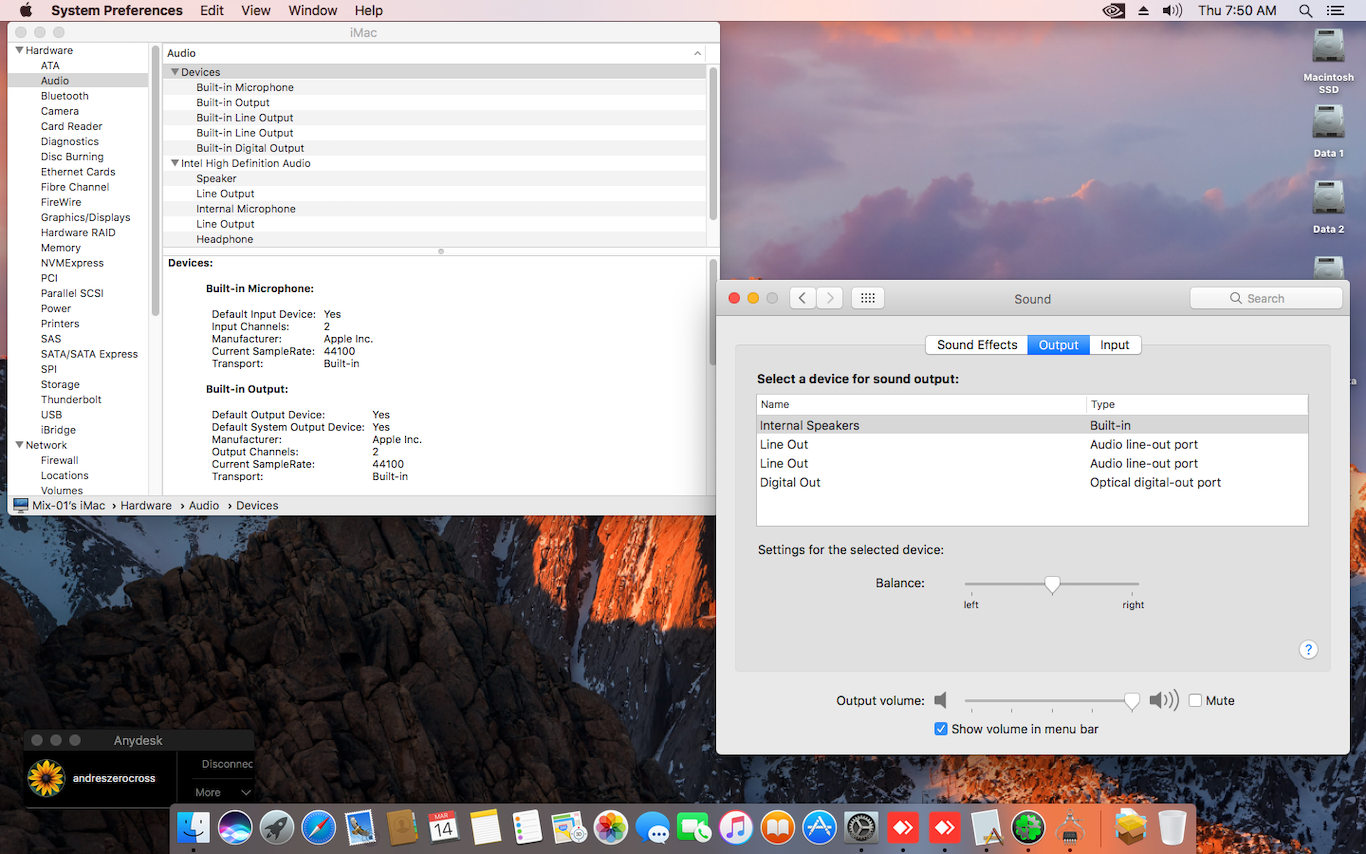
Task: Select Bluetooth in Hardware sidebar
Action: click(65, 96)
